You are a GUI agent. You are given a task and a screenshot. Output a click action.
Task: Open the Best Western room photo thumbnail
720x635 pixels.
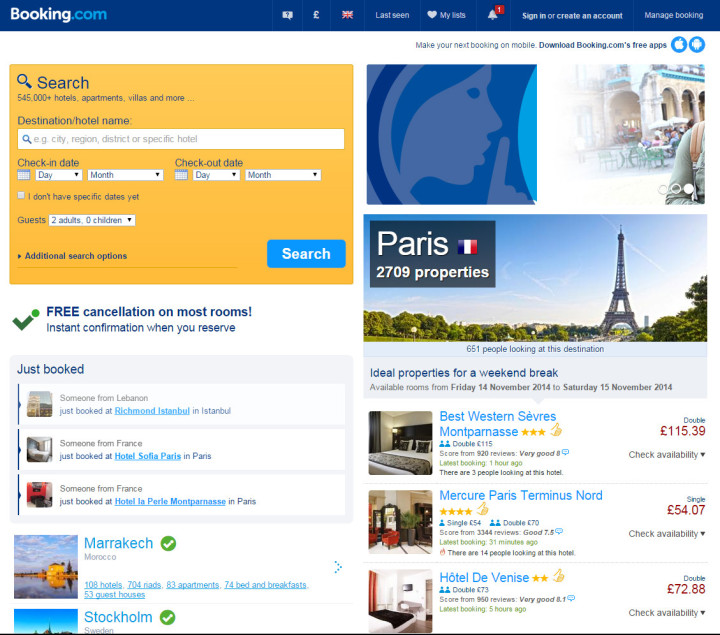(x=400, y=443)
